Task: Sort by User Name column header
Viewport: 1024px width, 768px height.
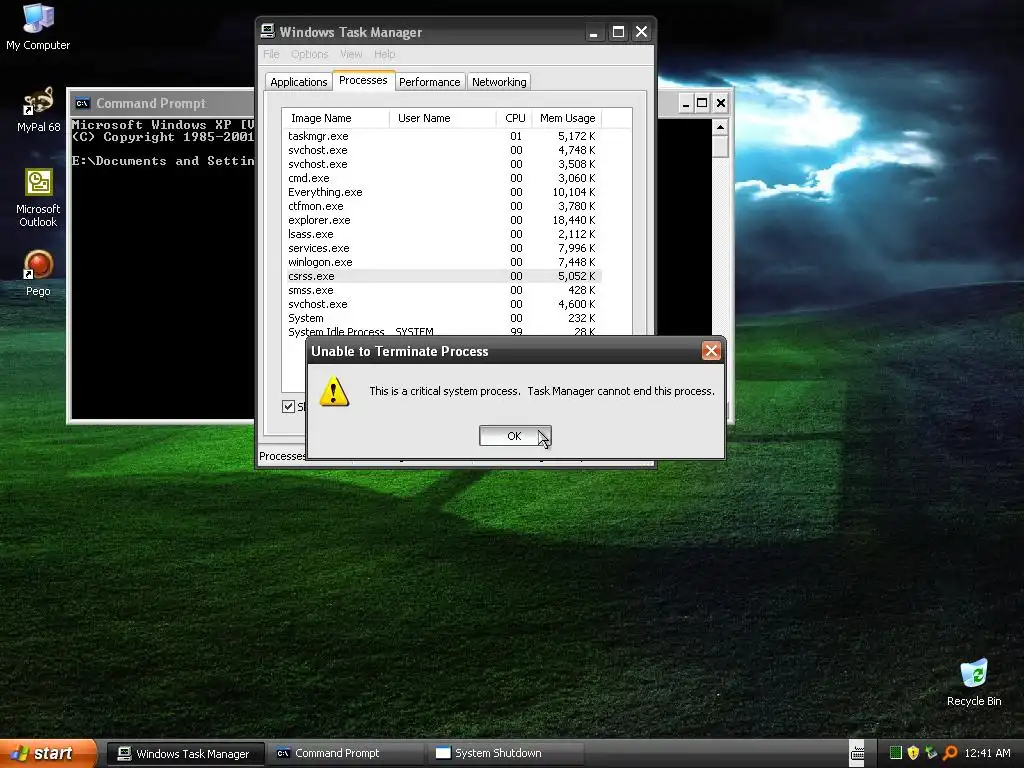Action: tap(443, 118)
